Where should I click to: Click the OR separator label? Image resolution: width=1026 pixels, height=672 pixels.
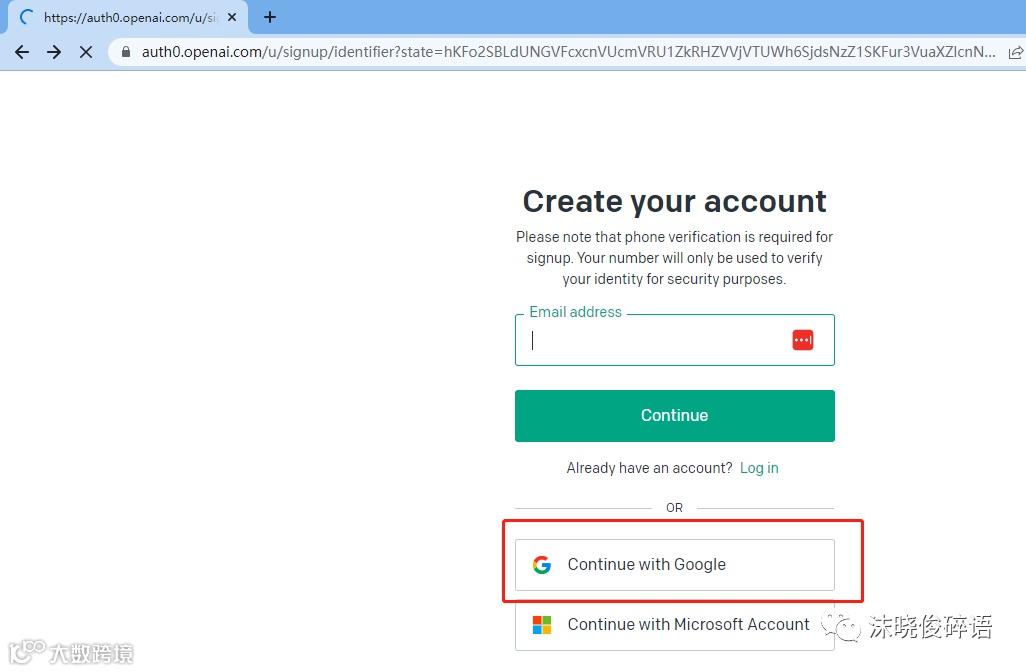(x=675, y=508)
